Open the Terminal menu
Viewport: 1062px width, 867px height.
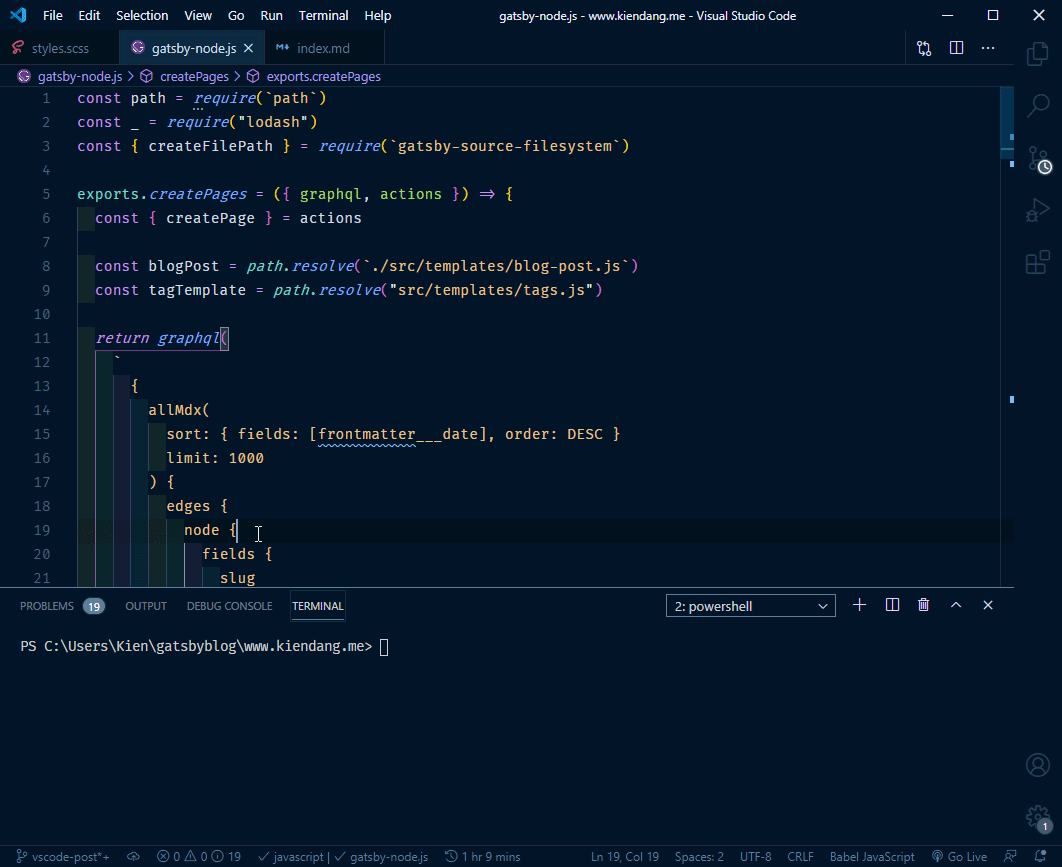coord(324,16)
